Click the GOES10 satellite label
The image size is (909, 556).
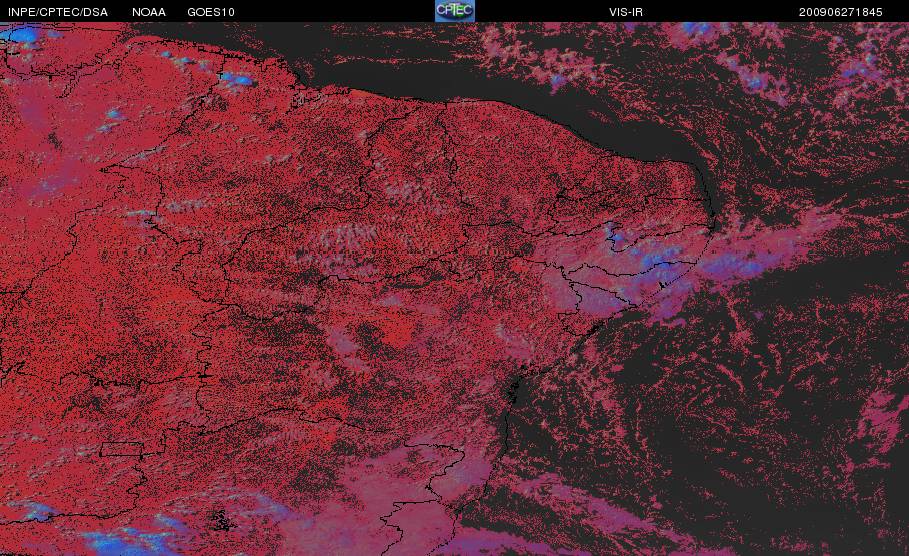(x=211, y=12)
